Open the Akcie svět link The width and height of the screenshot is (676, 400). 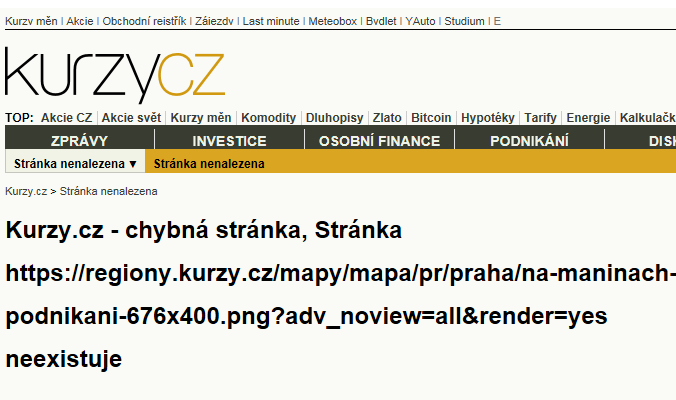click(131, 118)
